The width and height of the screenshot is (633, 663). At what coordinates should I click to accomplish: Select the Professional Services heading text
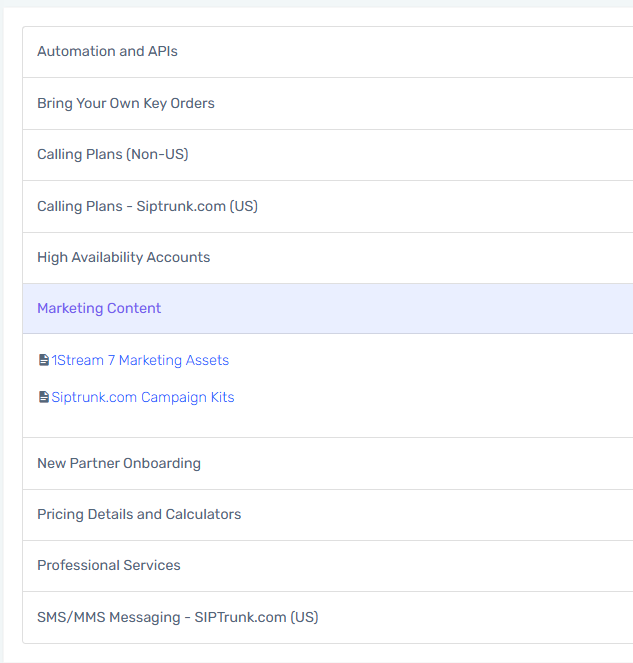coord(109,566)
